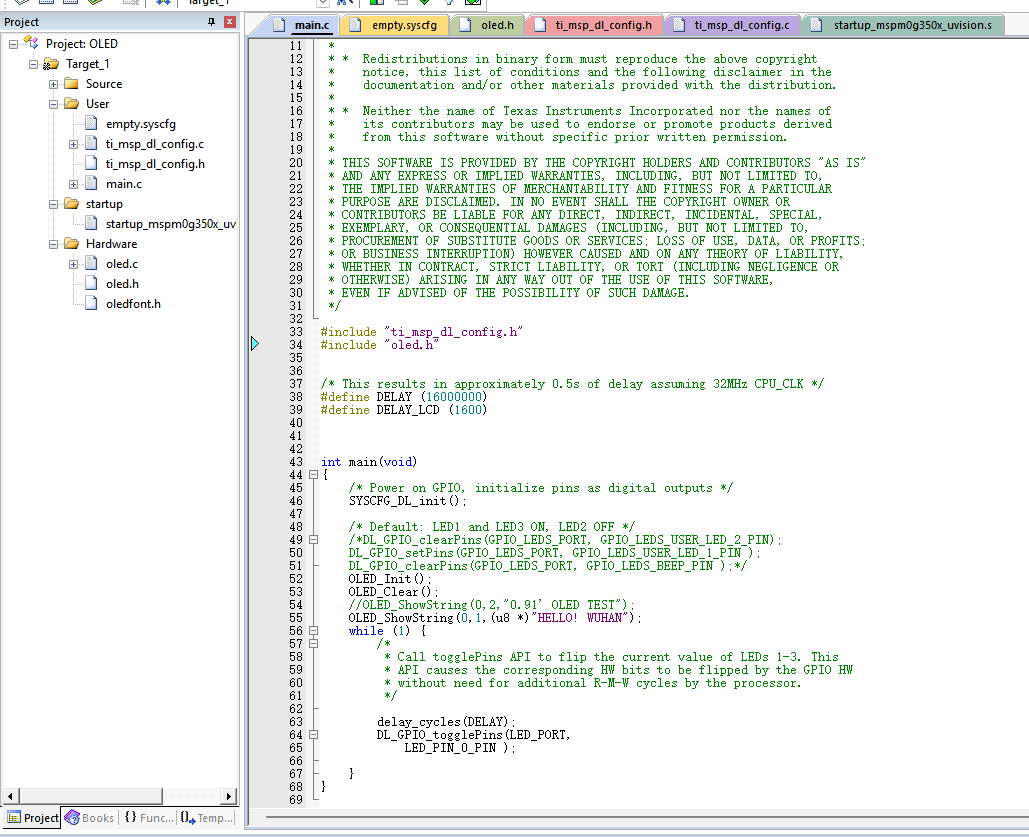Click the User group folder icon

point(71,104)
